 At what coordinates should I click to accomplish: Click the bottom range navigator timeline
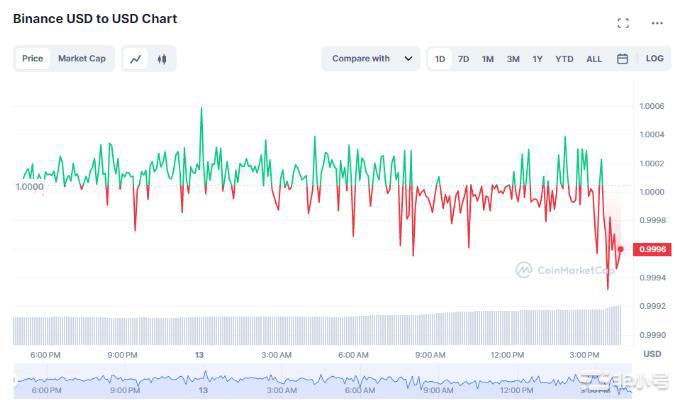(x=320, y=383)
